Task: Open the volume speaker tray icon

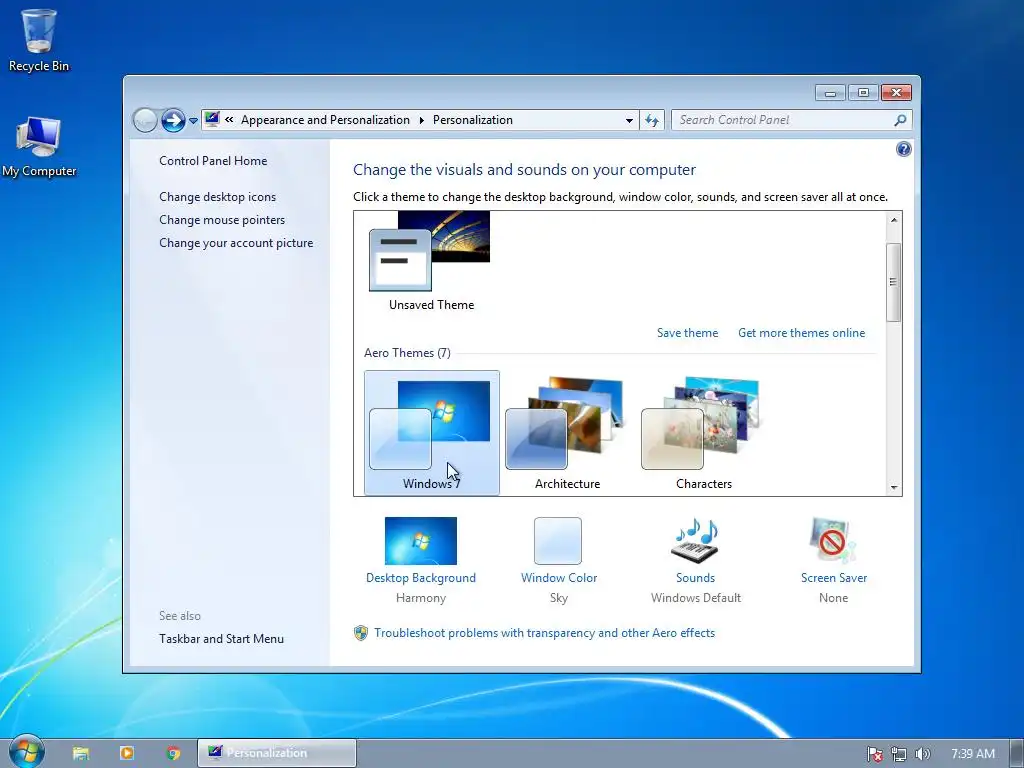Action: click(922, 754)
